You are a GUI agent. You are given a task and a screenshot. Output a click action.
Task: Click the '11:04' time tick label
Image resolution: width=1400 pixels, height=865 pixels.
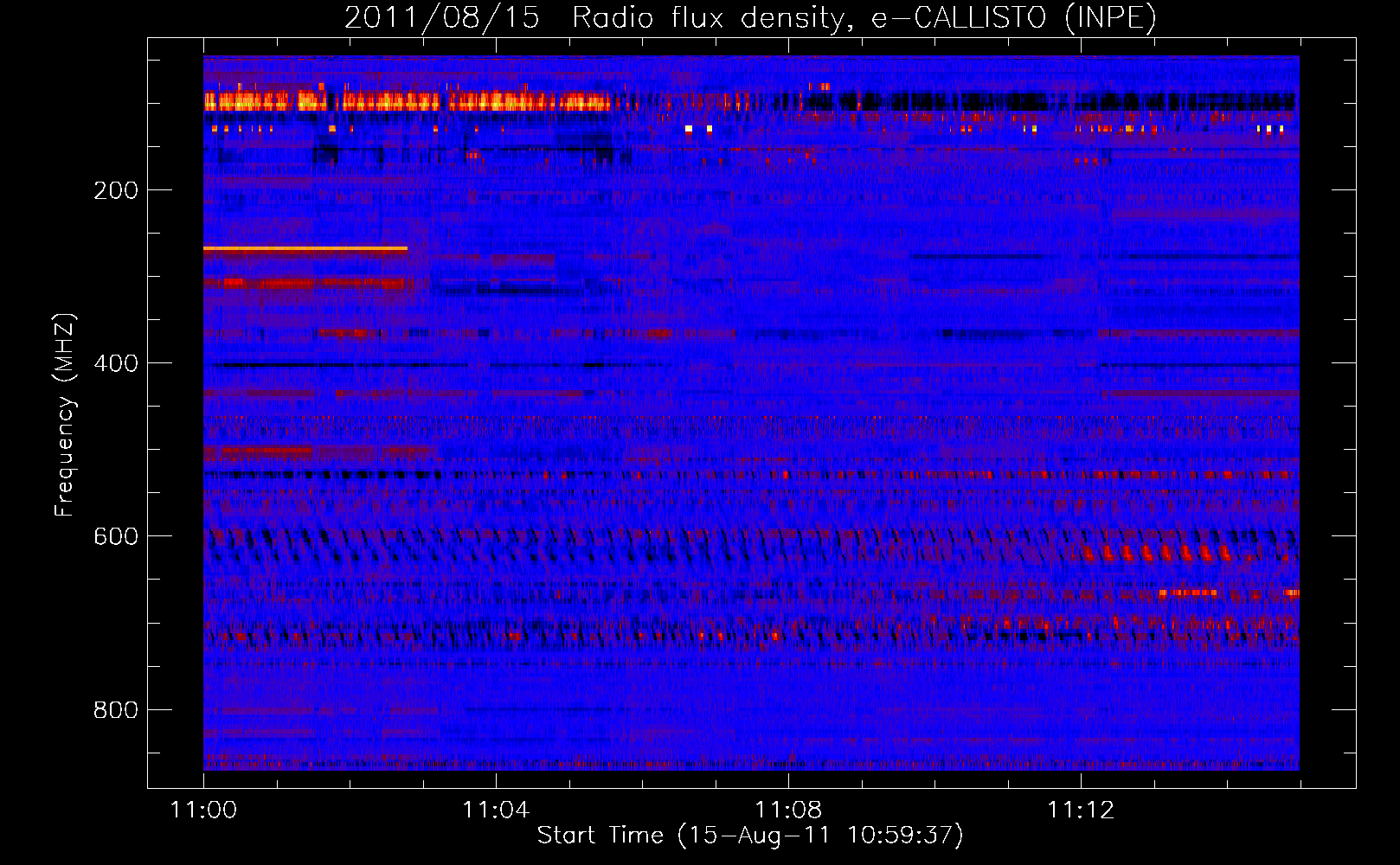point(496,810)
